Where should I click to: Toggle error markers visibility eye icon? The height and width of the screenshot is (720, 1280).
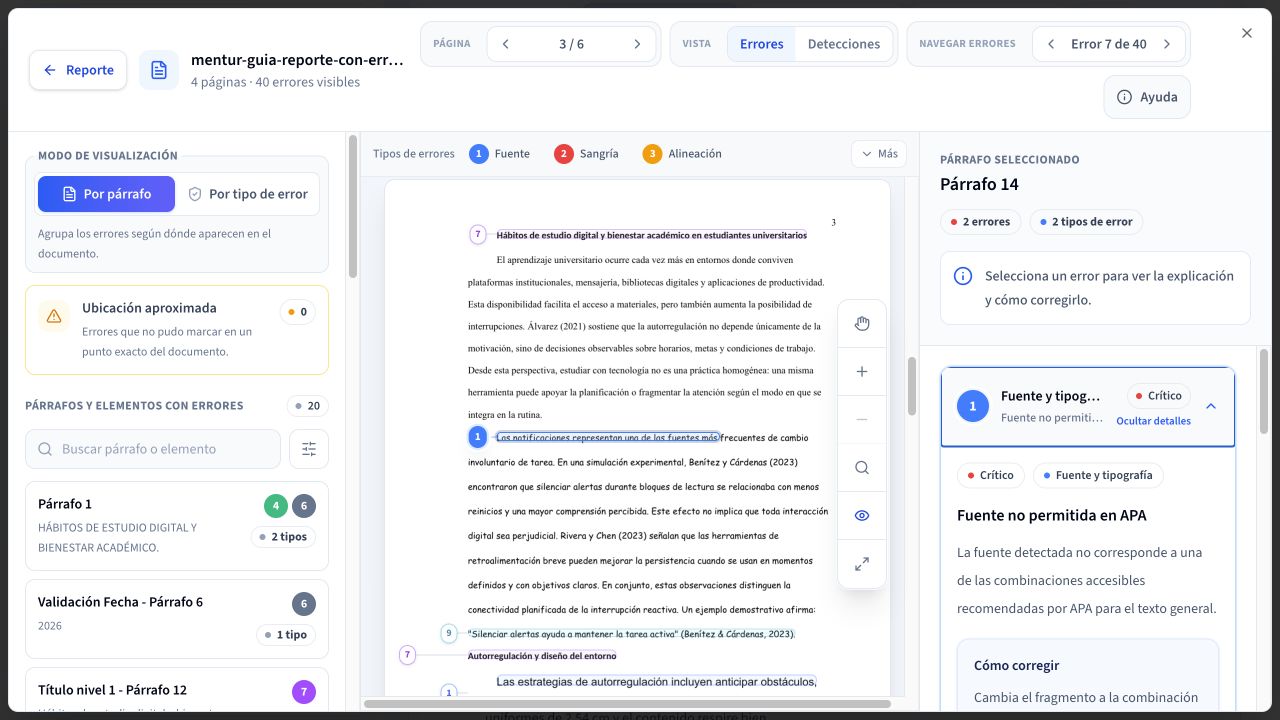862,516
